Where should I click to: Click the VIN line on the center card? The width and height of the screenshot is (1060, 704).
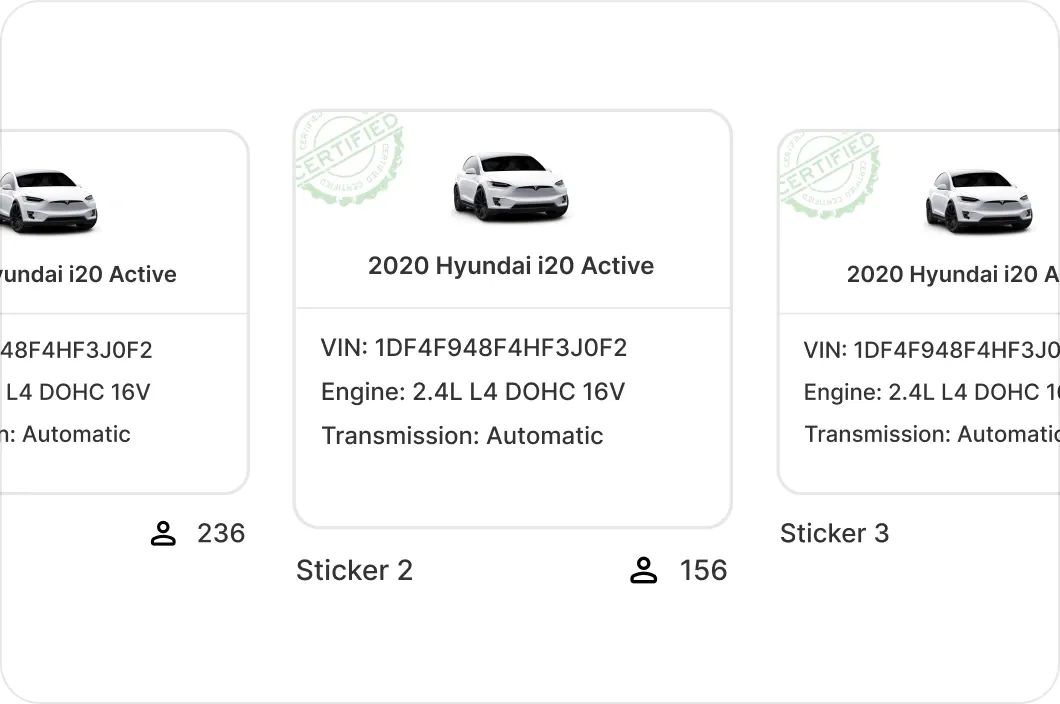[x=474, y=348]
